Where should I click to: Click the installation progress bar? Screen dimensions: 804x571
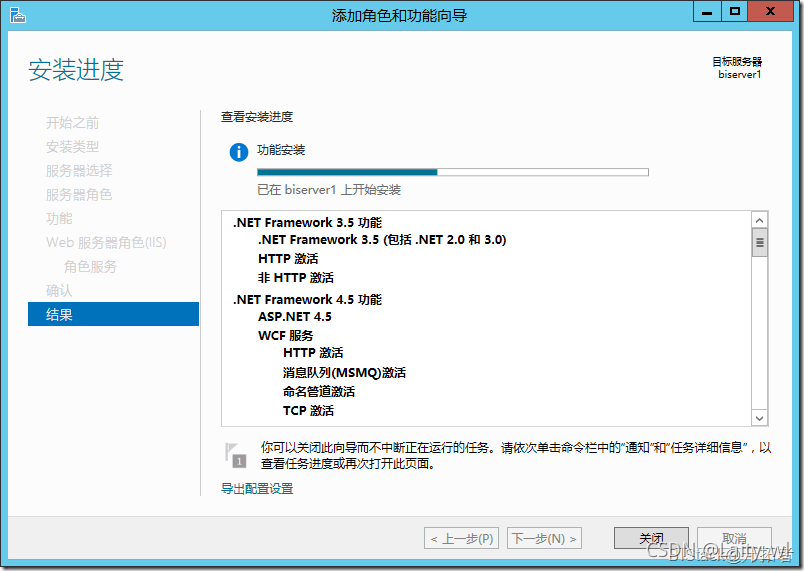click(x=453, y=172)
